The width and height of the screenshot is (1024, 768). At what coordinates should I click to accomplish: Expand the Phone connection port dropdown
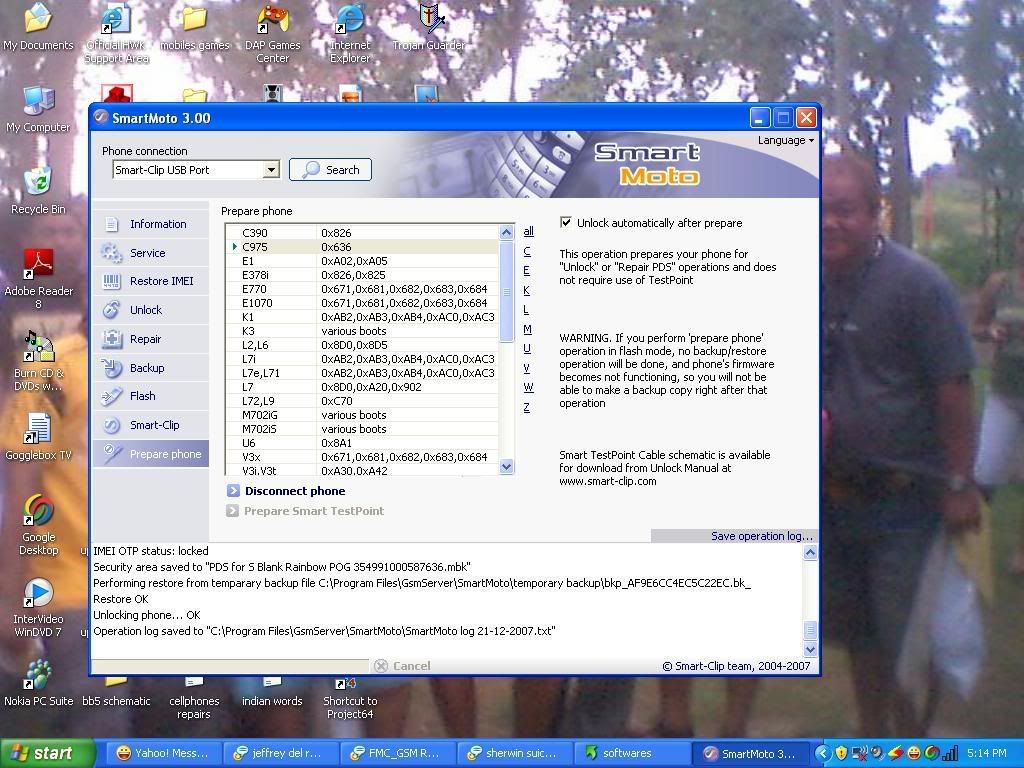[x=270, y=170]
